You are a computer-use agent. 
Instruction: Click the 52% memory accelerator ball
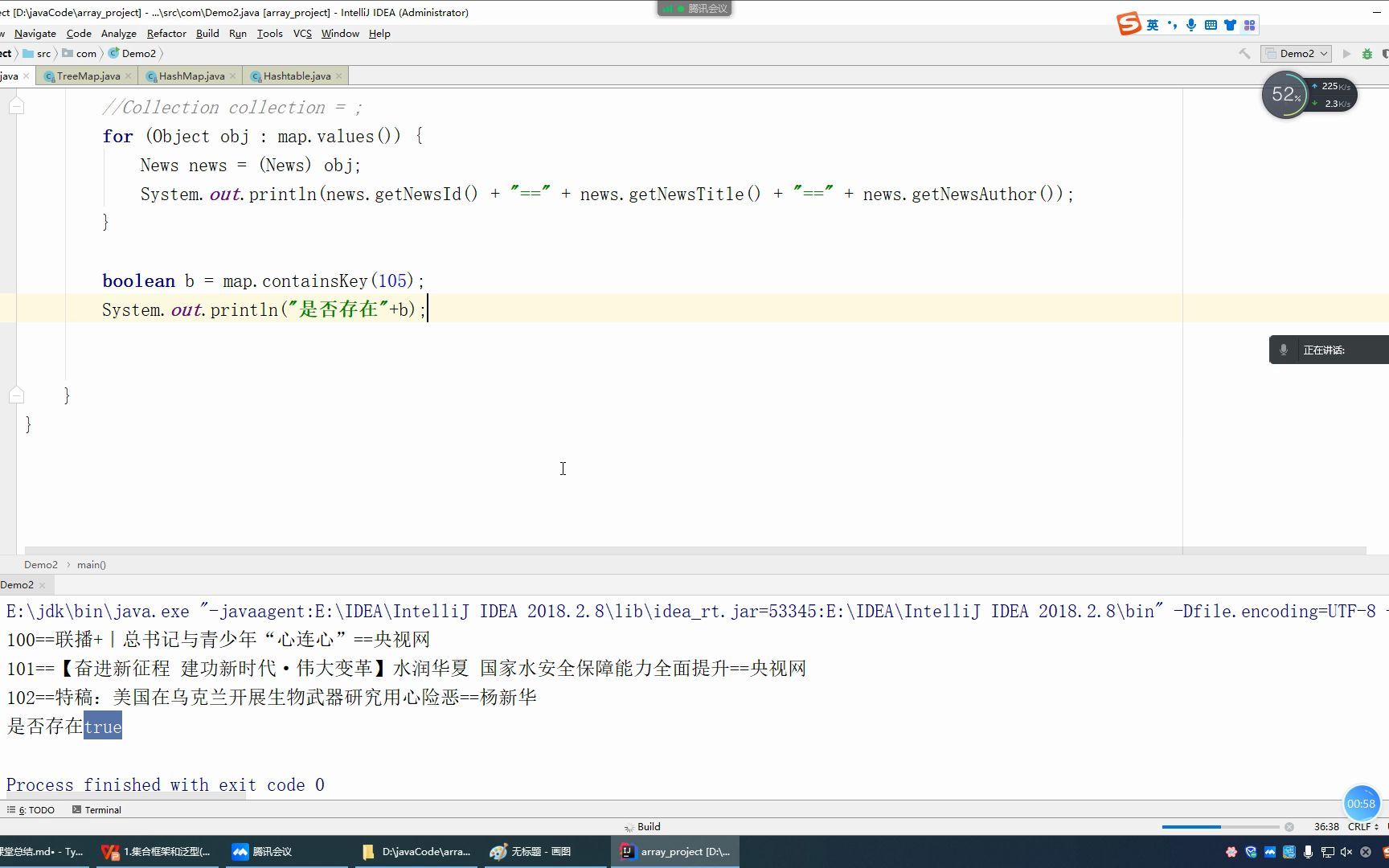pyautogui.click(x=1285, y=95)
